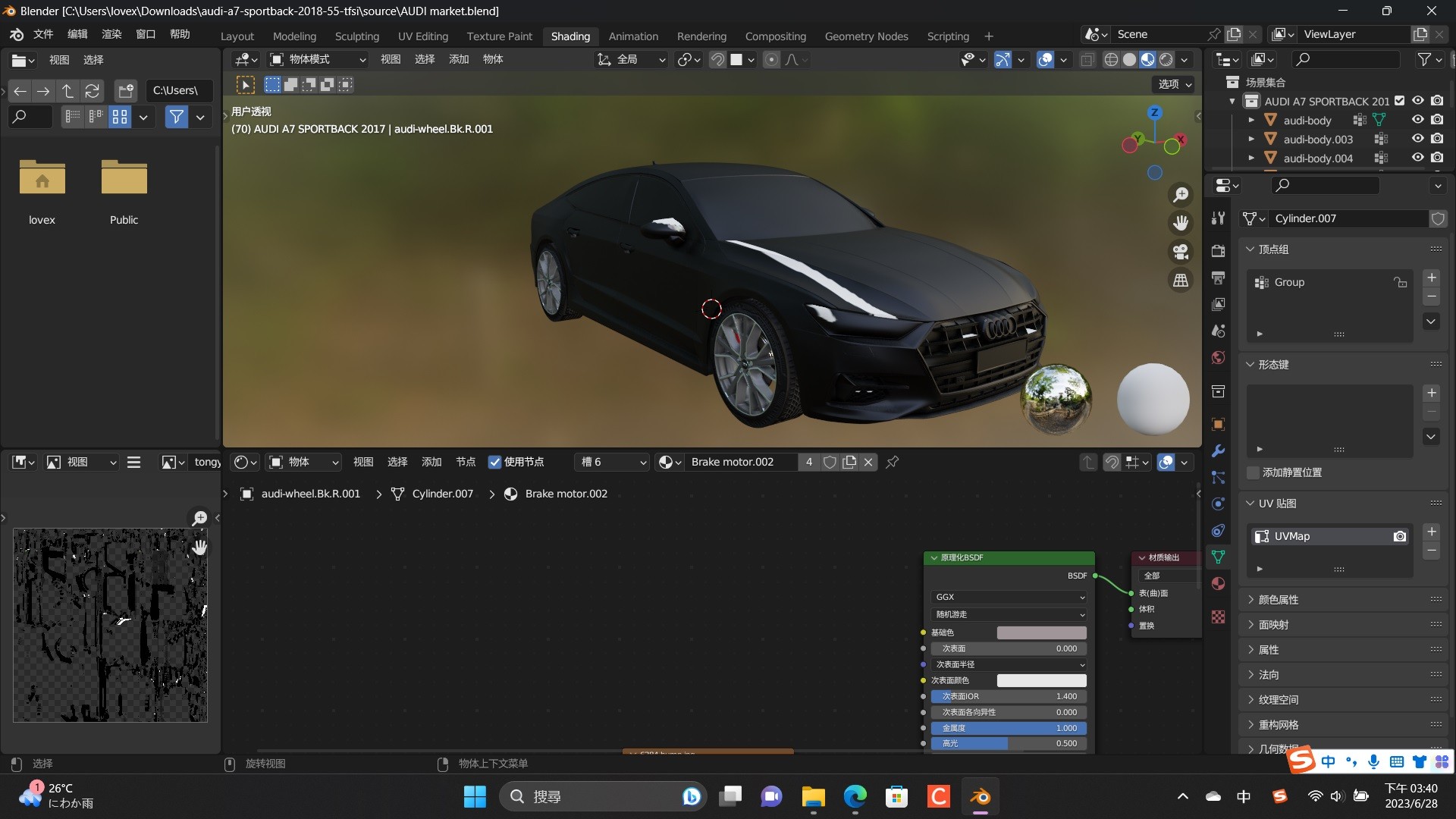
Task: Add a new UV map with plus button
Action: tap(1432, 532)
